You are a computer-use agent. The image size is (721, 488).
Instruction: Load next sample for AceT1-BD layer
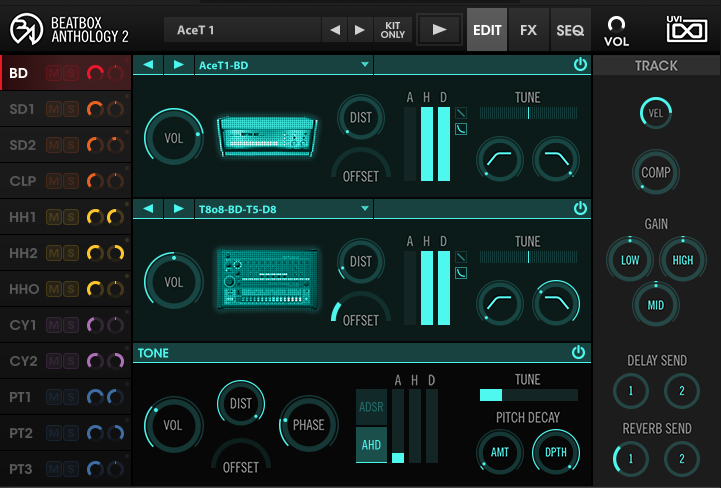[178, 65]
